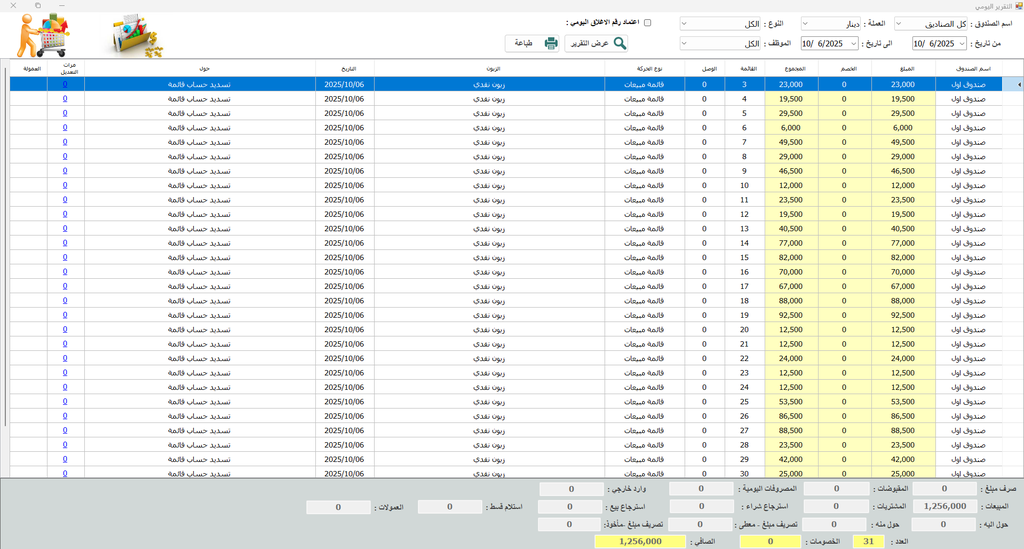The width and height of the screenshot is (1024, 549).
Task: Enable the اعتماد رقم الاغلاق اليومي checkbox
Action: [647, 22]
